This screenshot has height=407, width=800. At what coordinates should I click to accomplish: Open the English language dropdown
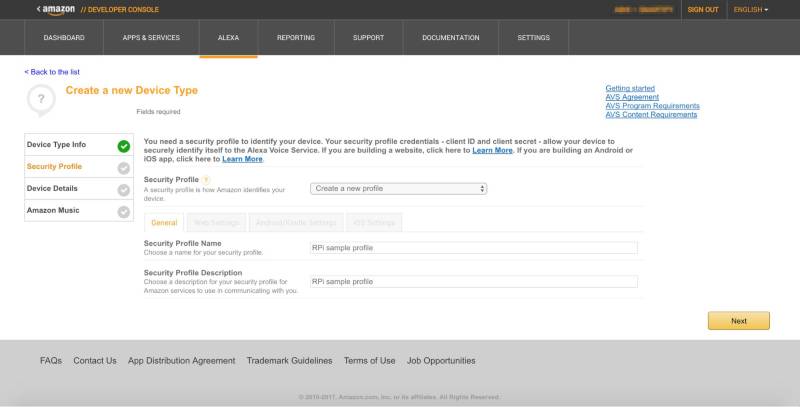pyautogui.click(x=751, y=10)
